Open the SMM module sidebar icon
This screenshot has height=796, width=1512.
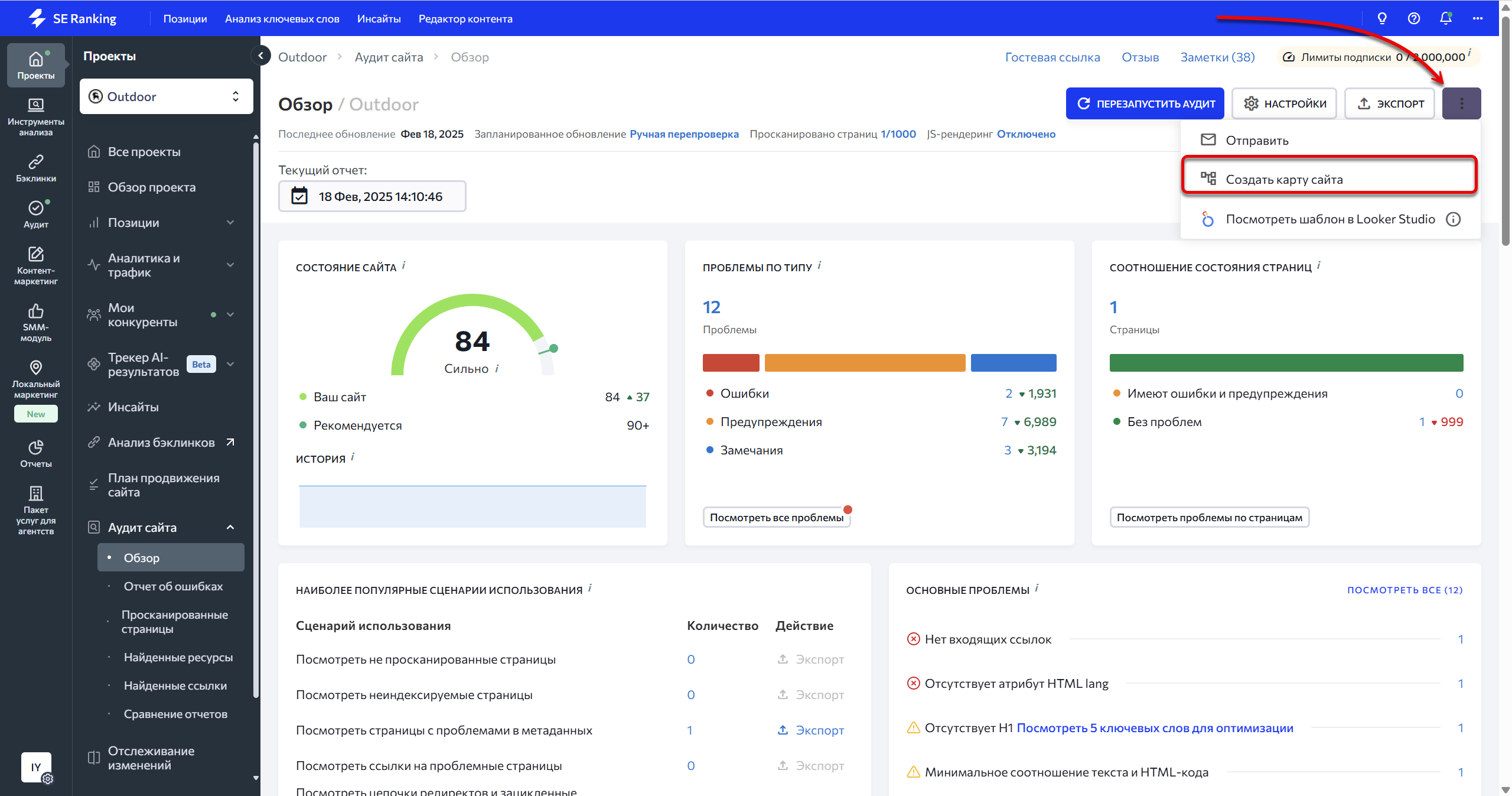pyautogui.click(x=36, y=323)
